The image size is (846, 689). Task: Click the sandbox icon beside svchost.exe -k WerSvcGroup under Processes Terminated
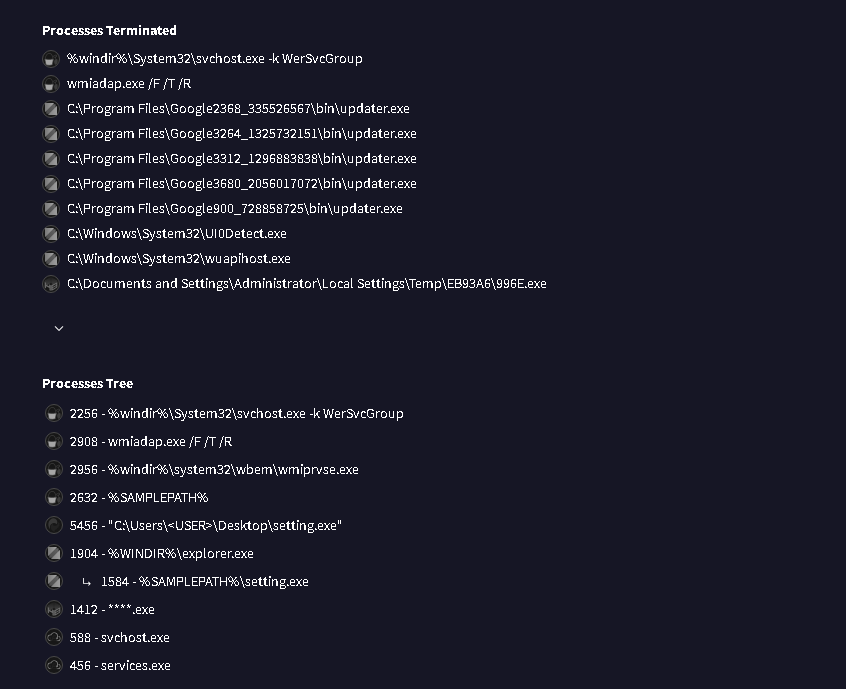[x=51, y=59]
